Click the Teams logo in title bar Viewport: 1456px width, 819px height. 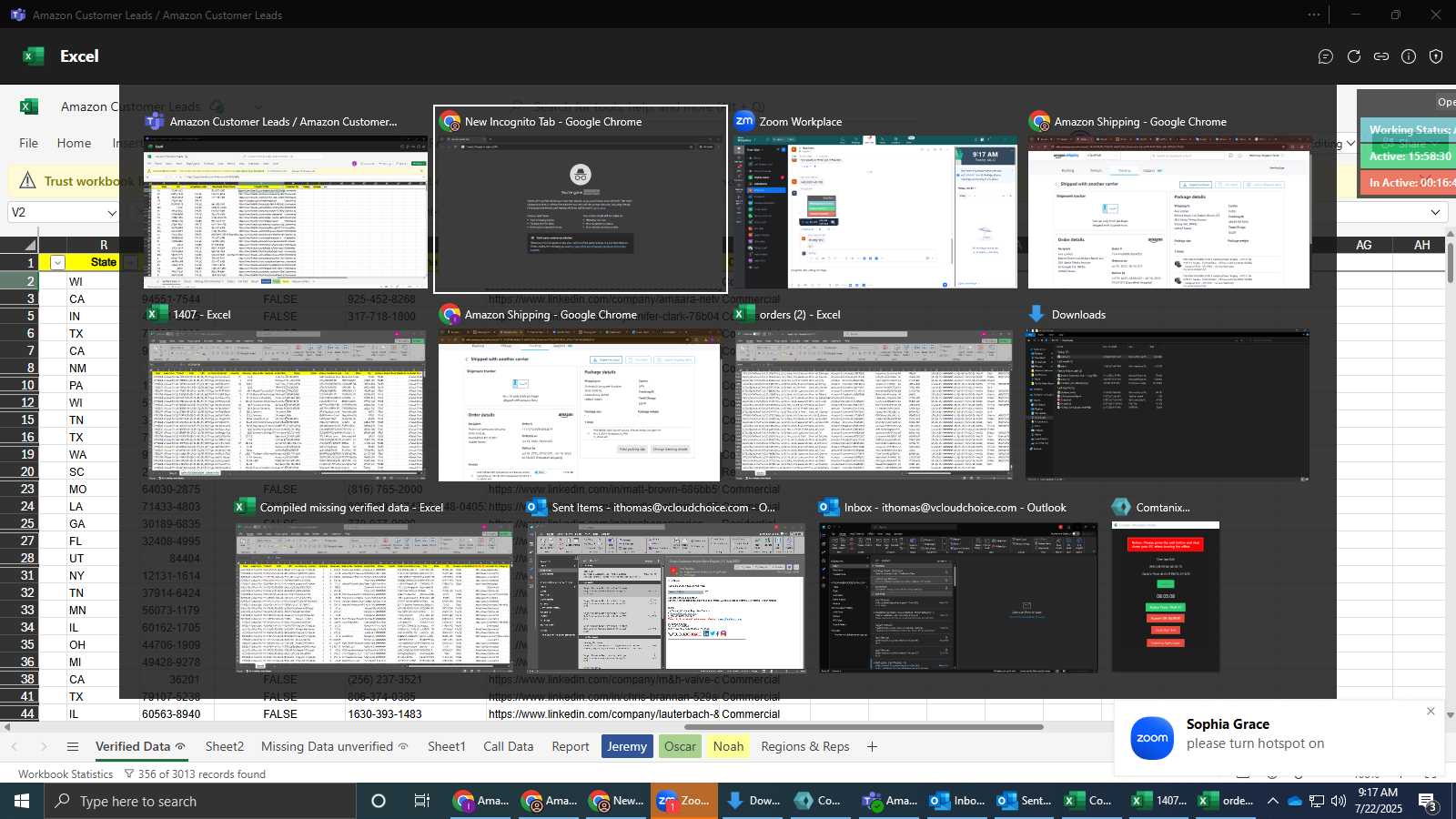[17, 15]
